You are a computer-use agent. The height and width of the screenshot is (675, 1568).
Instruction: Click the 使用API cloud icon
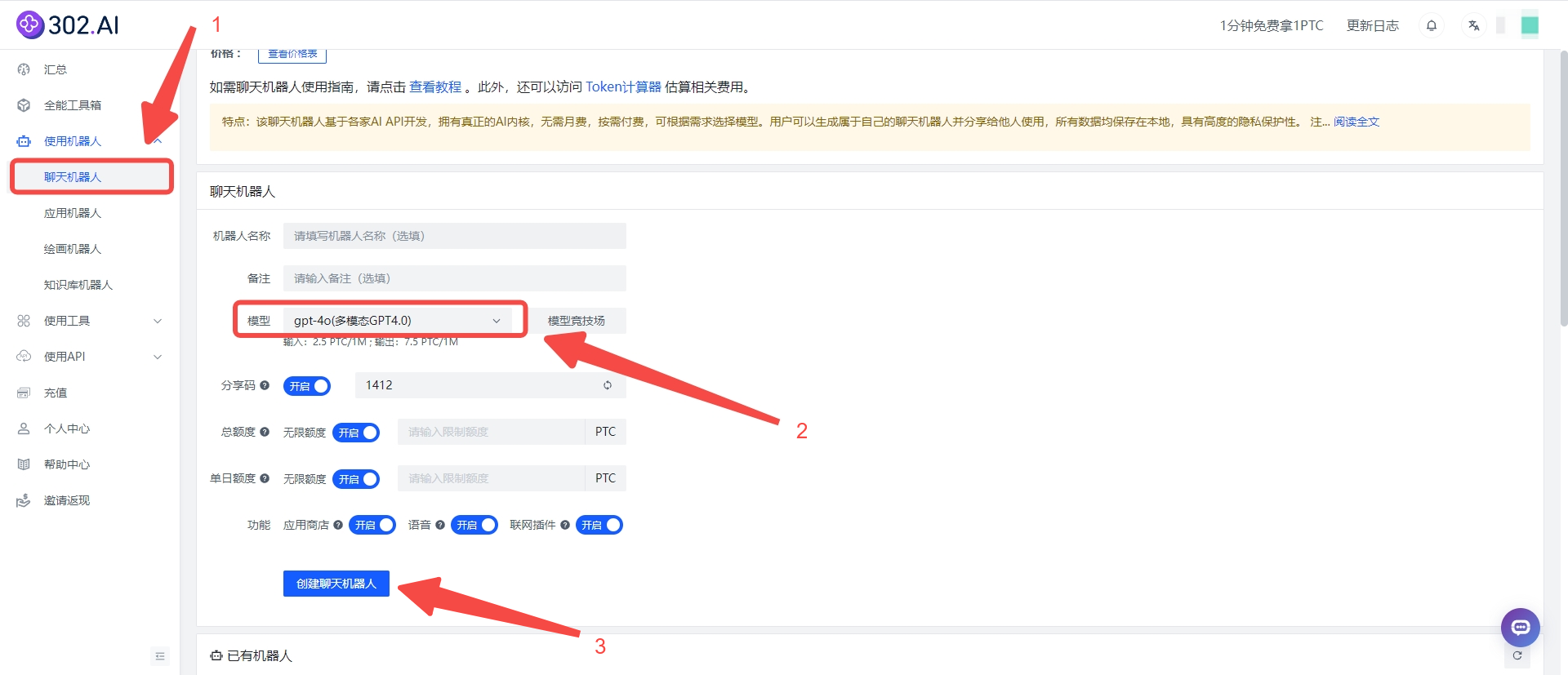point(24,357)
